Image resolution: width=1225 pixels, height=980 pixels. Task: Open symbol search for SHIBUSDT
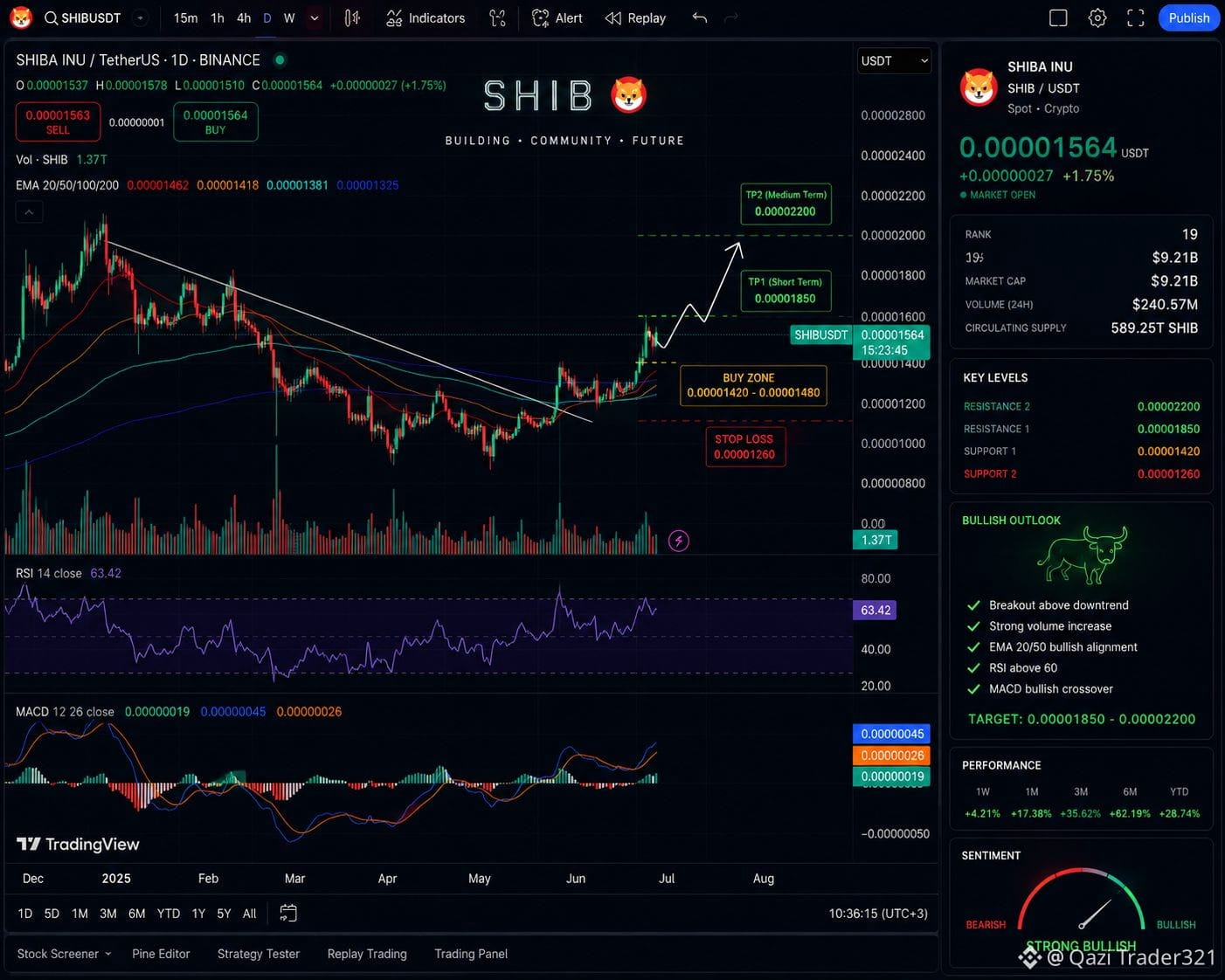[x=83, y=18]
